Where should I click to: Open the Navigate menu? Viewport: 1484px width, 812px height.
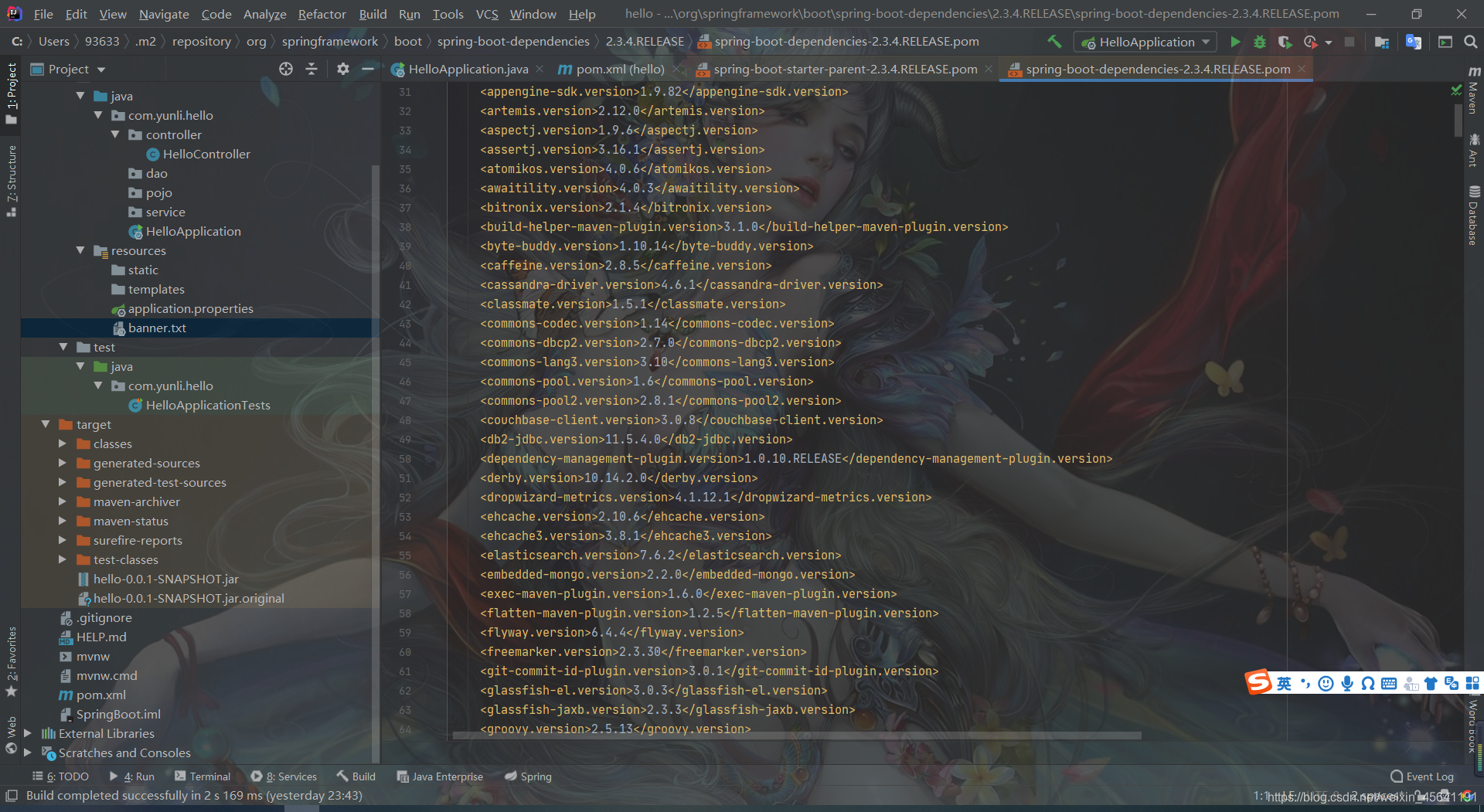[x=163, y=14]
